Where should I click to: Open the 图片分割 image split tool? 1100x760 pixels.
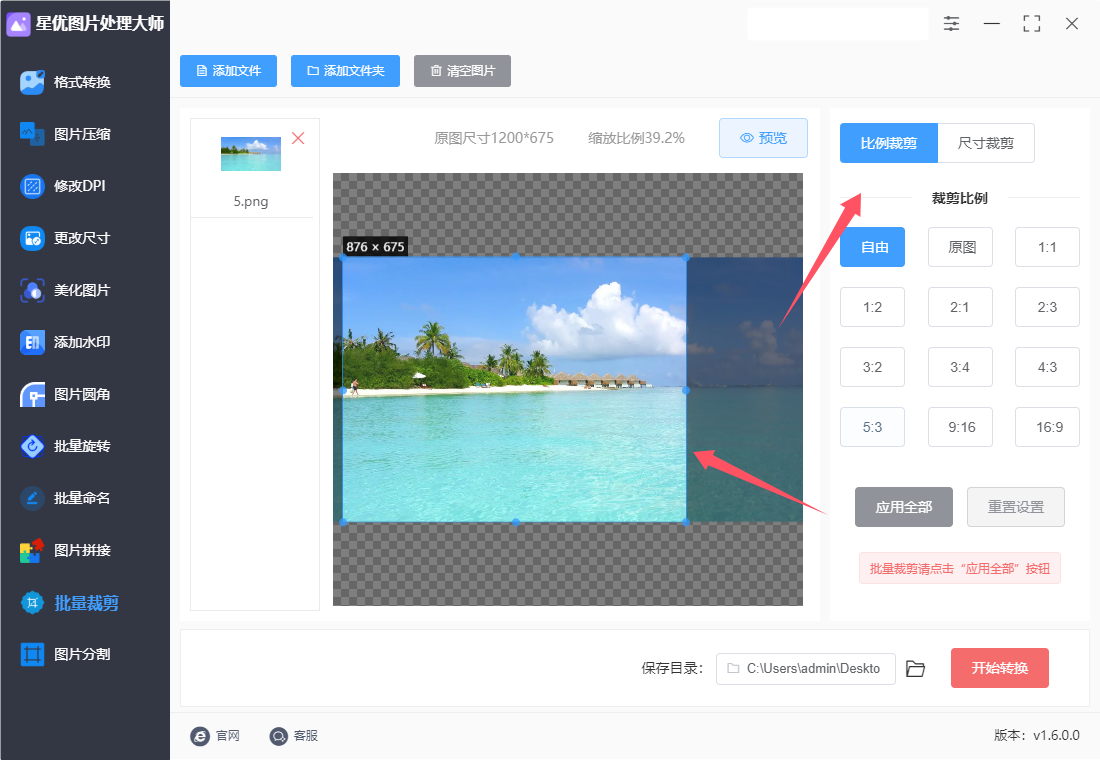[67, 654]
